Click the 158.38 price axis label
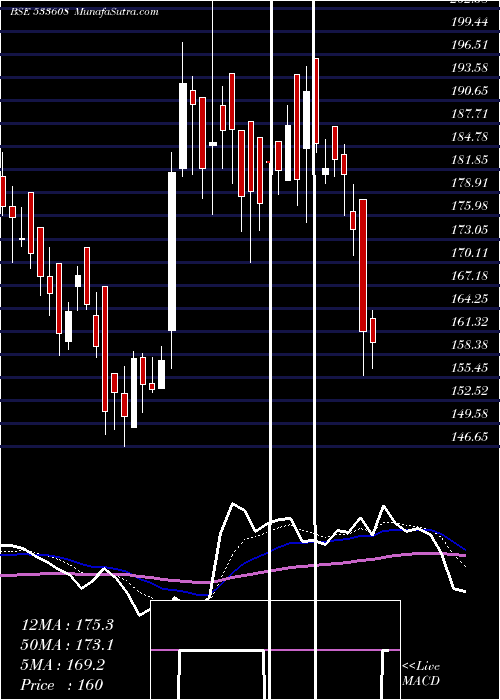Viewport: 500px width, 700px height. [469, 345]
